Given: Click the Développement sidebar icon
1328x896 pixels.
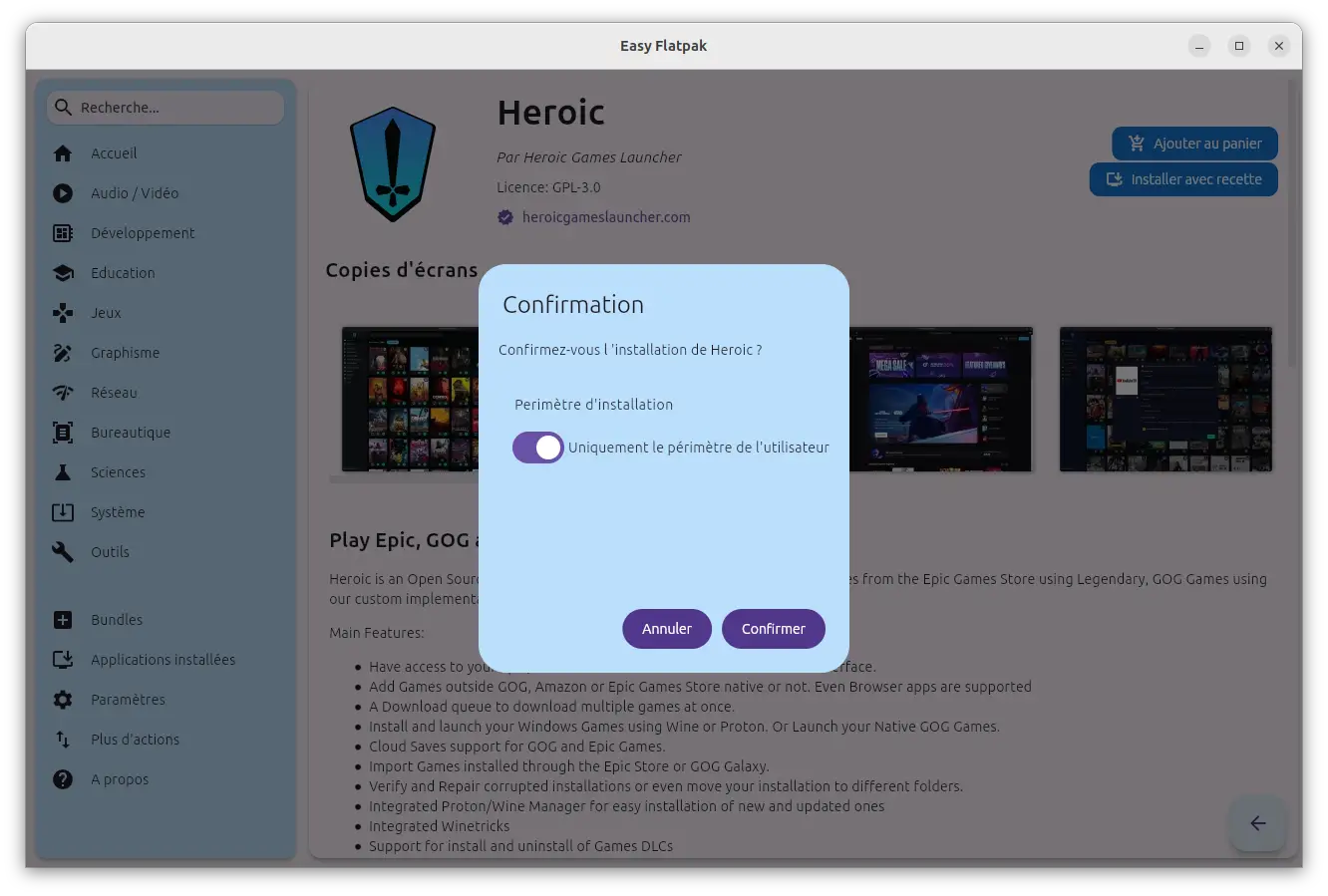Looking at the screenshot, I should tap(63, 233).
